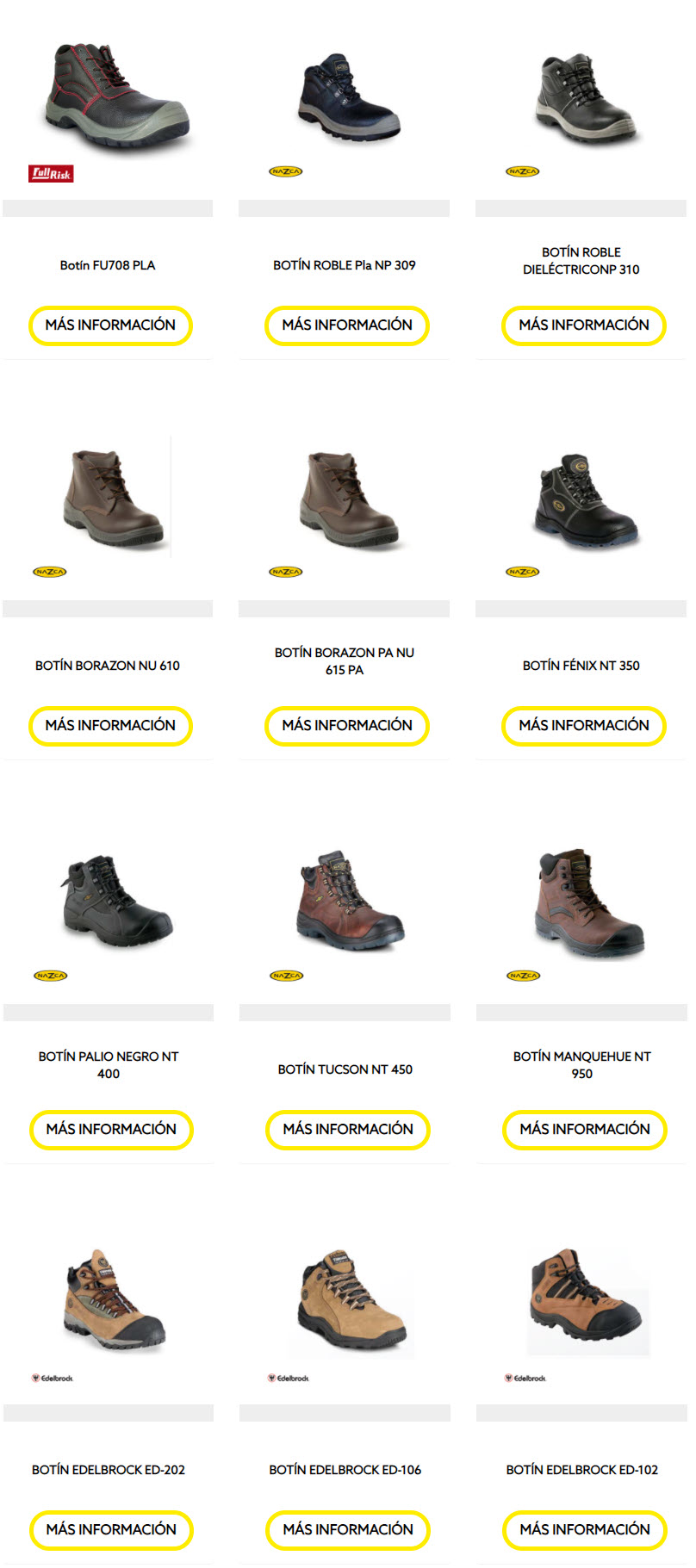Click Más Información for Botín Tucson NT 450
This screenshot has width=696, height=1568.
[348, 1130]
